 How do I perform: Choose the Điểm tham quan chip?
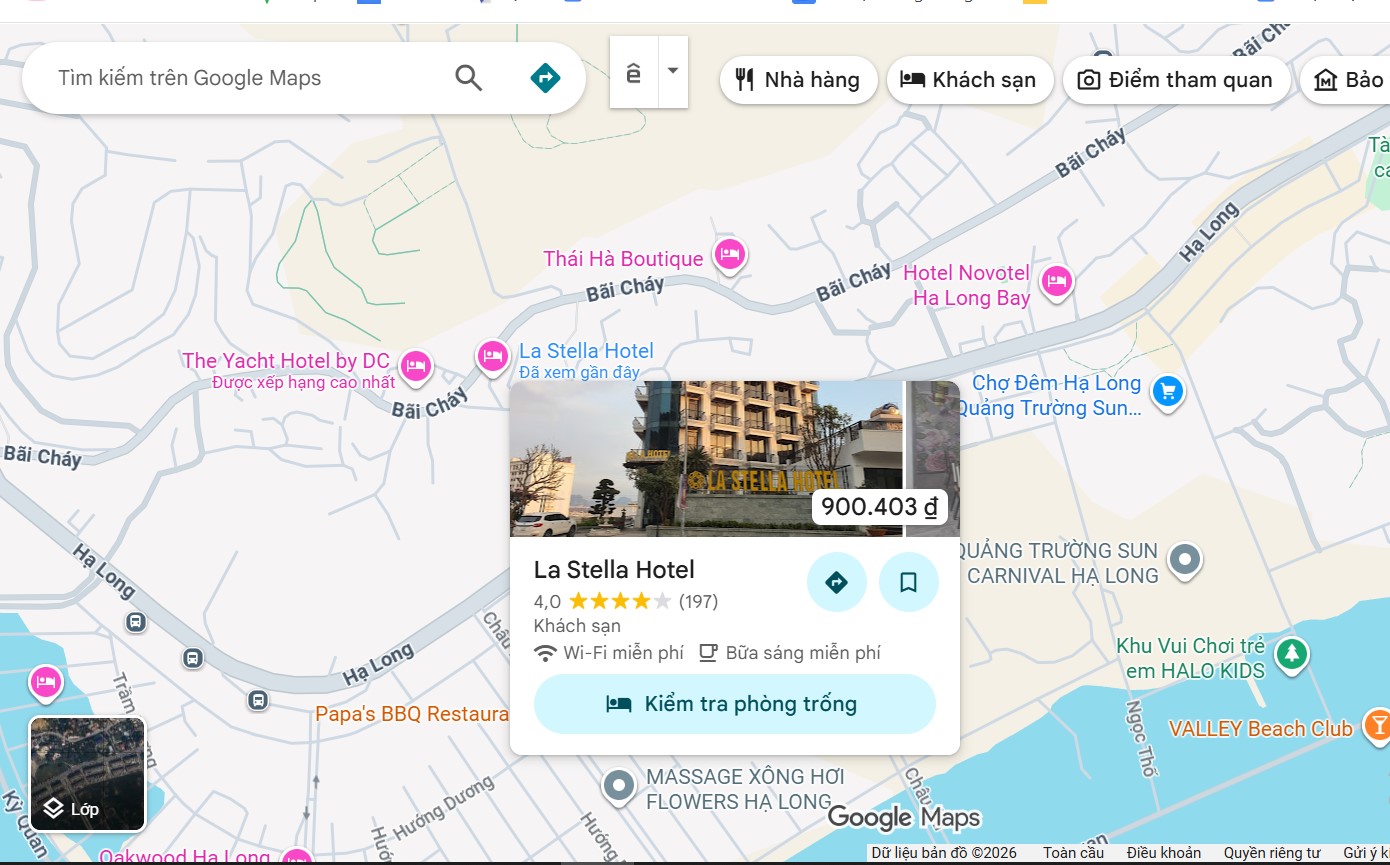[x=1176, y=80]
